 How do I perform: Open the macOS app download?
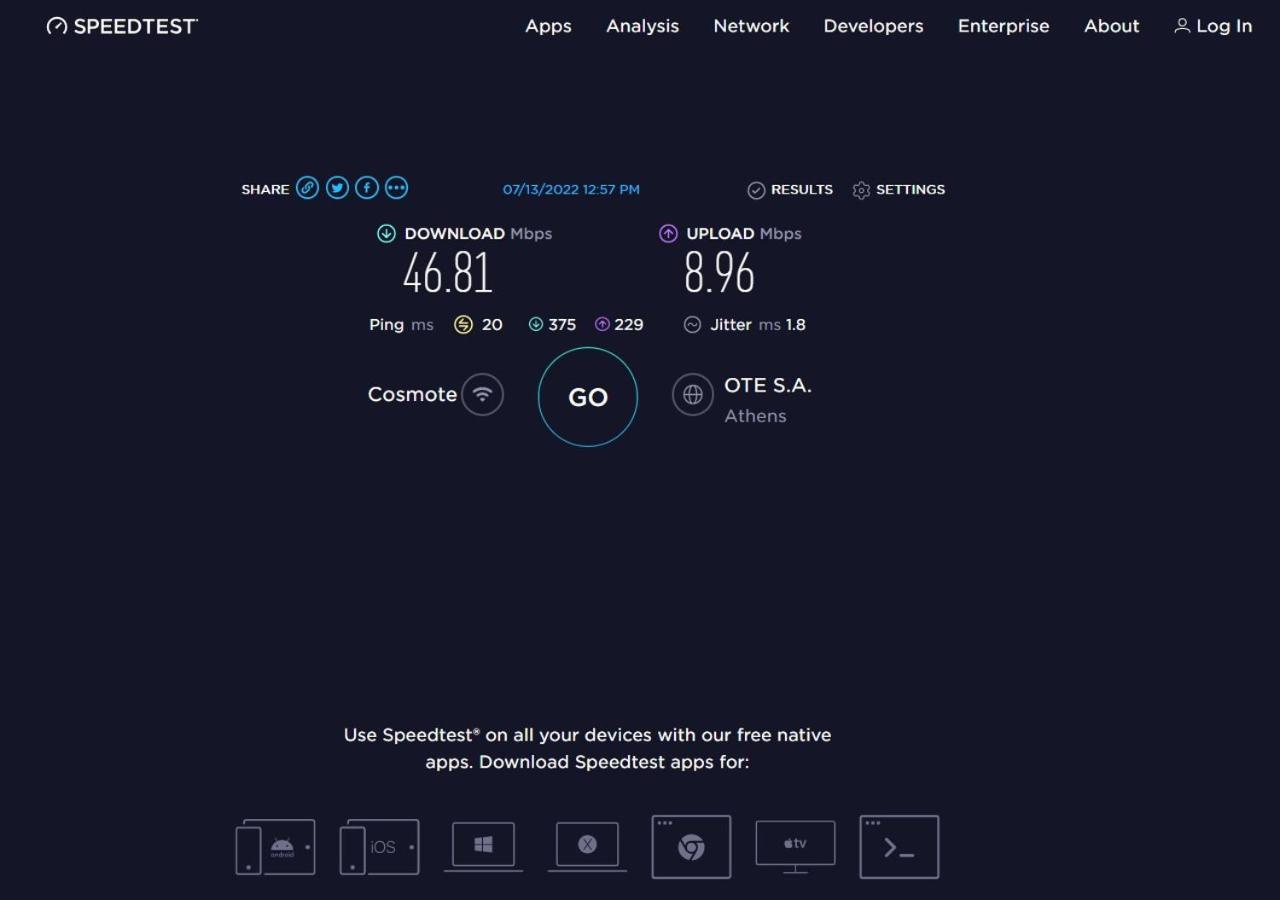pyautogui.click(x=587, y=847)
